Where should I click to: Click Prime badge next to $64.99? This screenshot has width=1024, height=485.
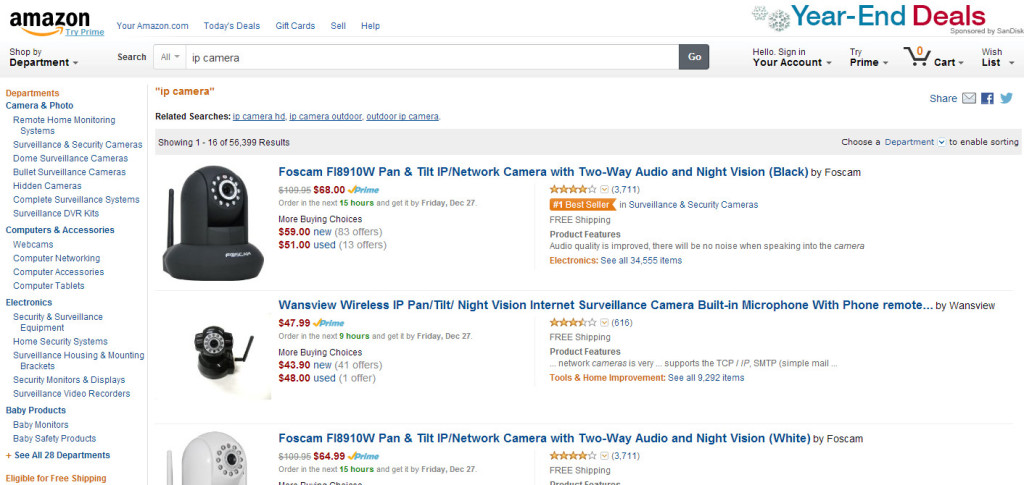point(363,456)
